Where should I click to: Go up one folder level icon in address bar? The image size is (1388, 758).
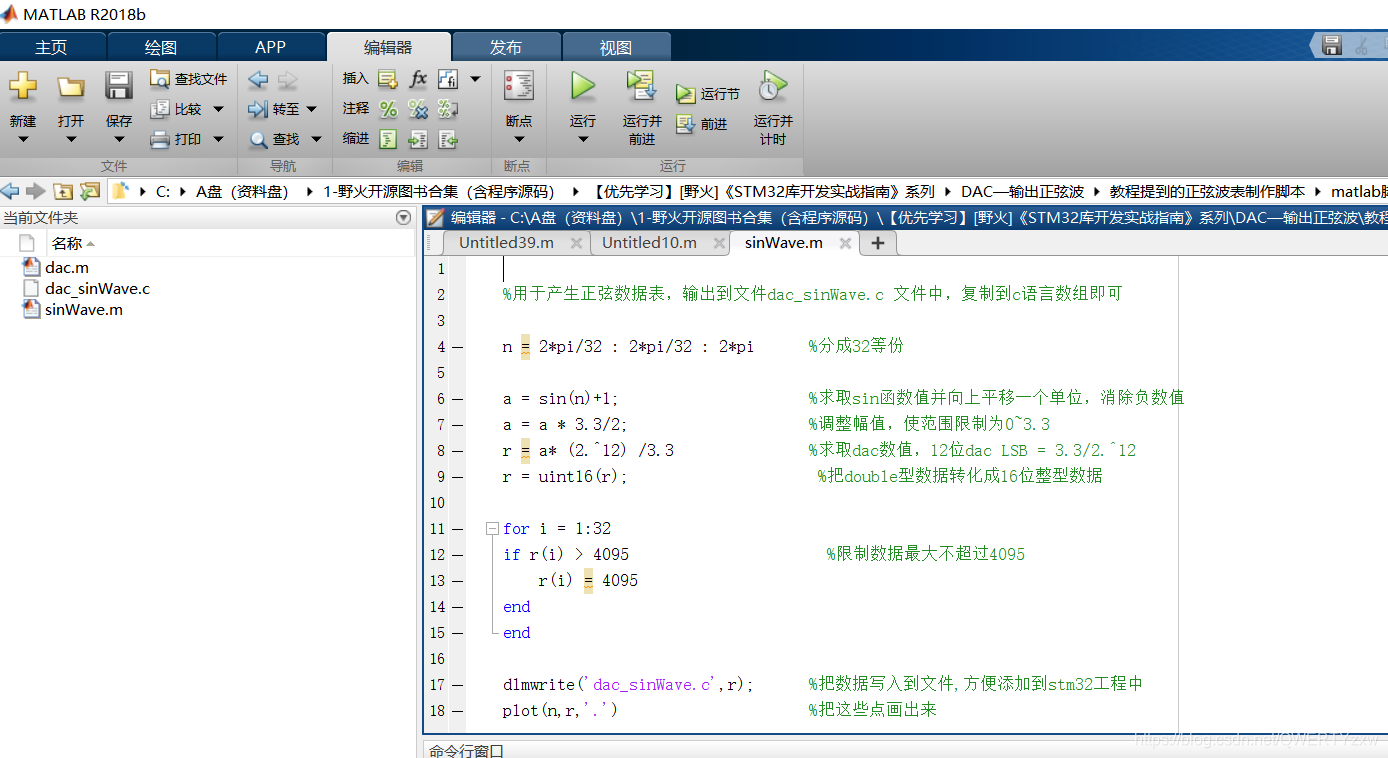click(63, 191)
